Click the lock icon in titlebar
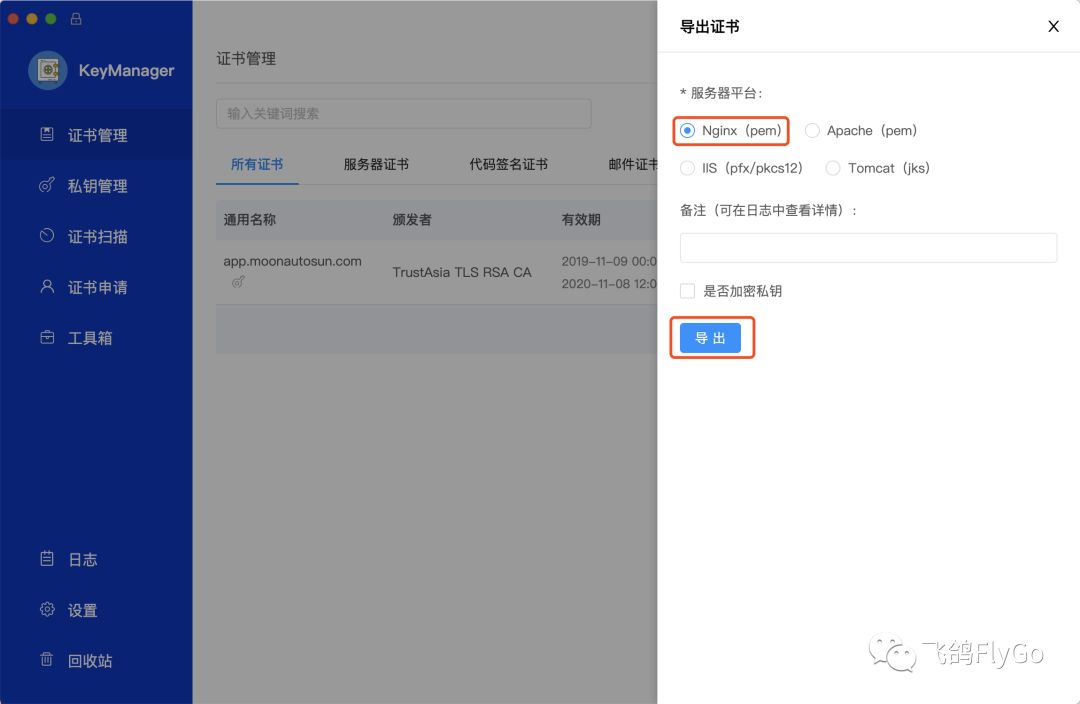Viewport: 1080px width, 704px height. (x=76, y=18)
